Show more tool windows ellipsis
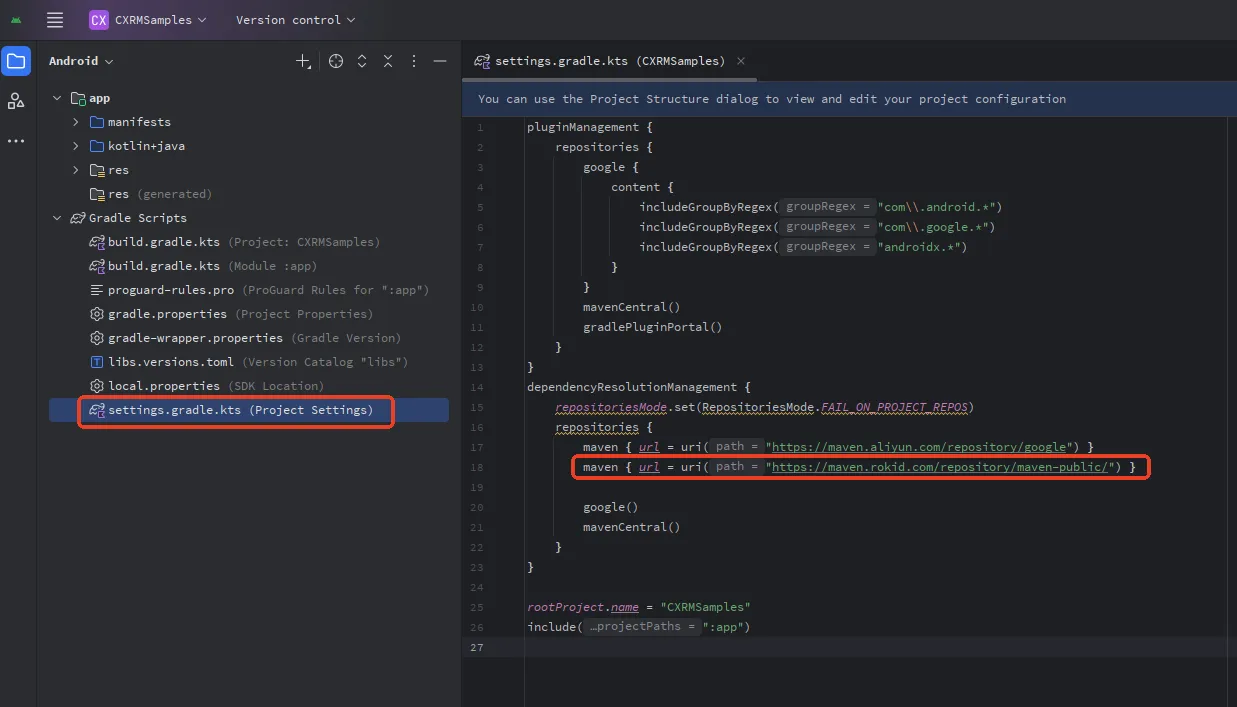 [x=16, y=141]
